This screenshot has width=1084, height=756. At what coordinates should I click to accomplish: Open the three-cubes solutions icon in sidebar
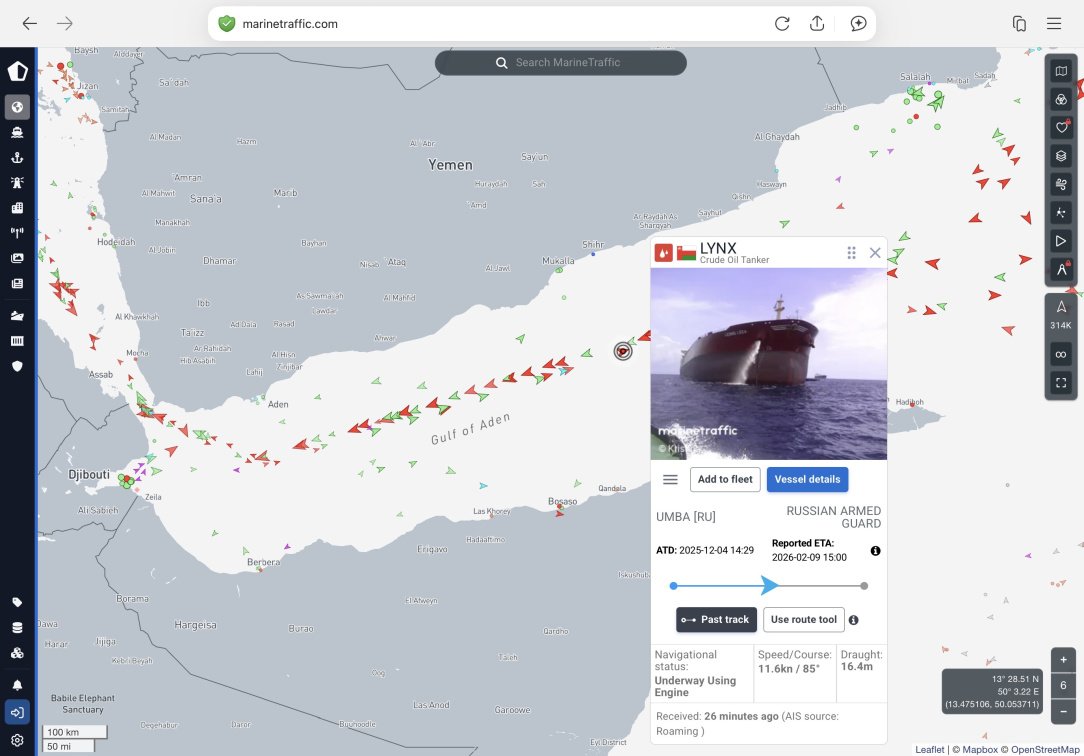point(17,652)
